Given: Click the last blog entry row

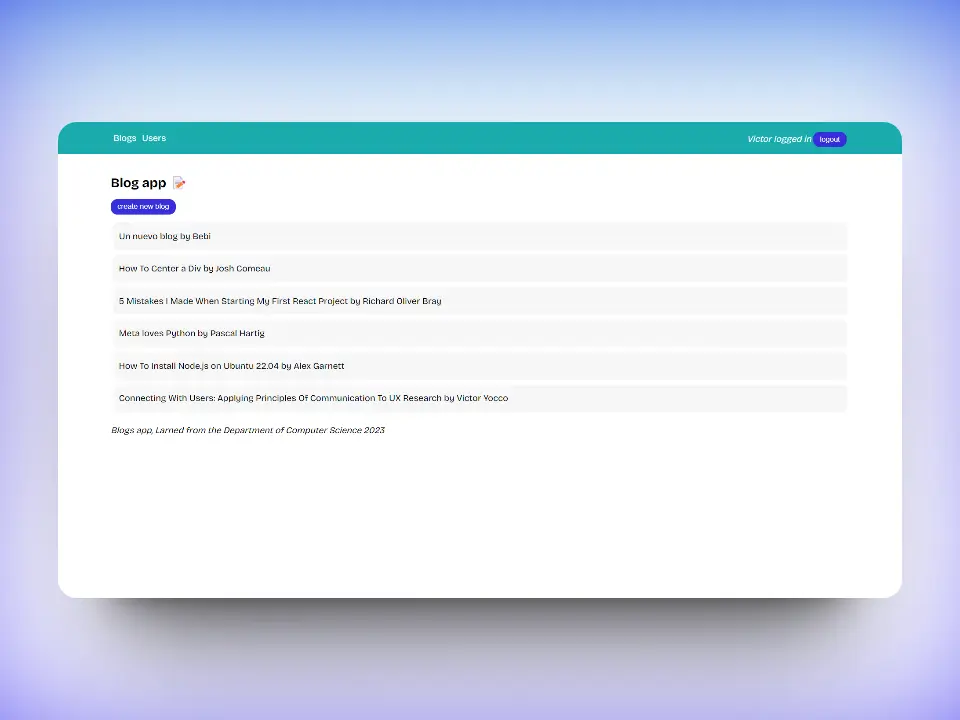Looking at the screenshot, I should pos(480,397).
